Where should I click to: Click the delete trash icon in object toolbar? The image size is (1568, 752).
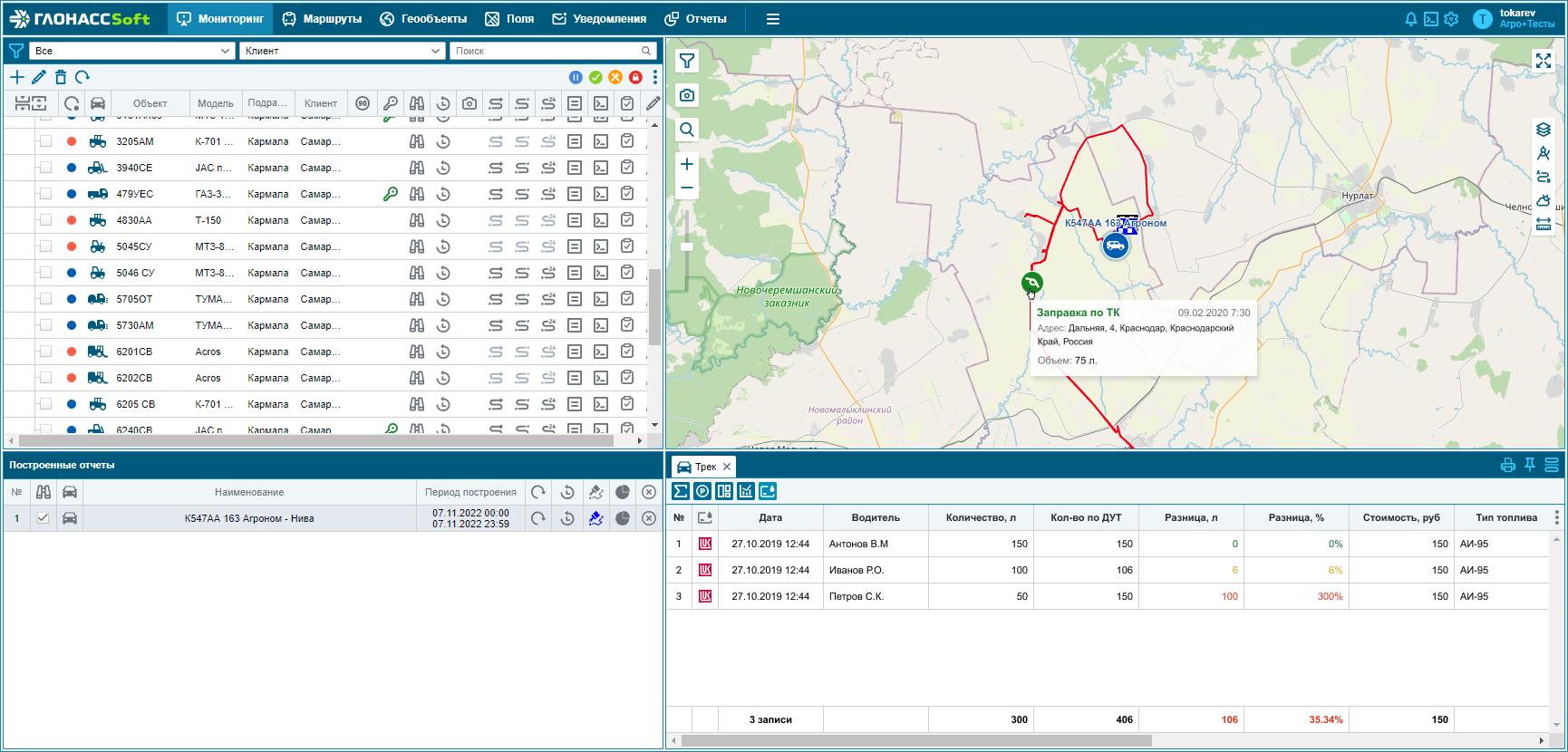coord(61,77)
